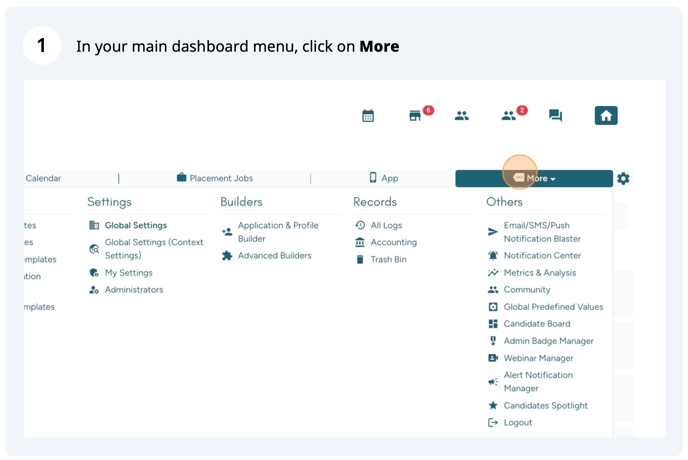This screenshot has height=460, width=688.
Task: Click the settings gear beside More
Action: (x=623, y=178)
